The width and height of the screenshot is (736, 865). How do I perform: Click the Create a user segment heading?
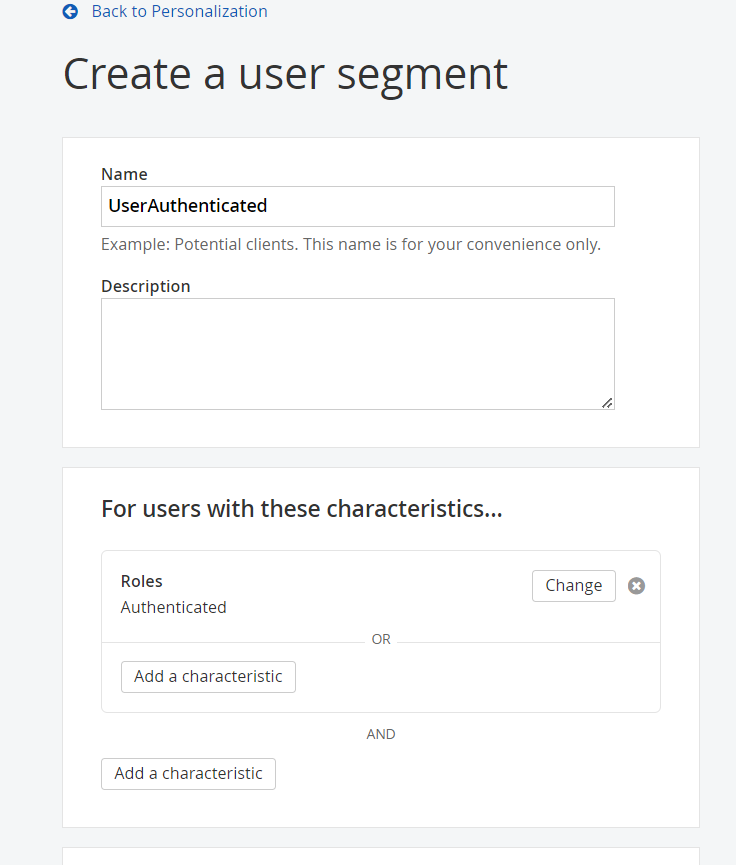pos(285,74)
